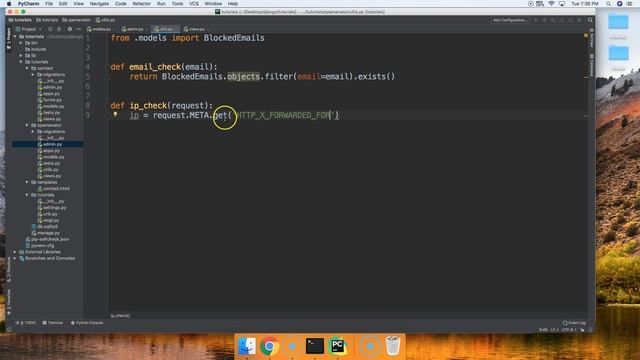The image size is (640, 360).
Task: Select db.sqlite3 in project tree
Action: 45,227
